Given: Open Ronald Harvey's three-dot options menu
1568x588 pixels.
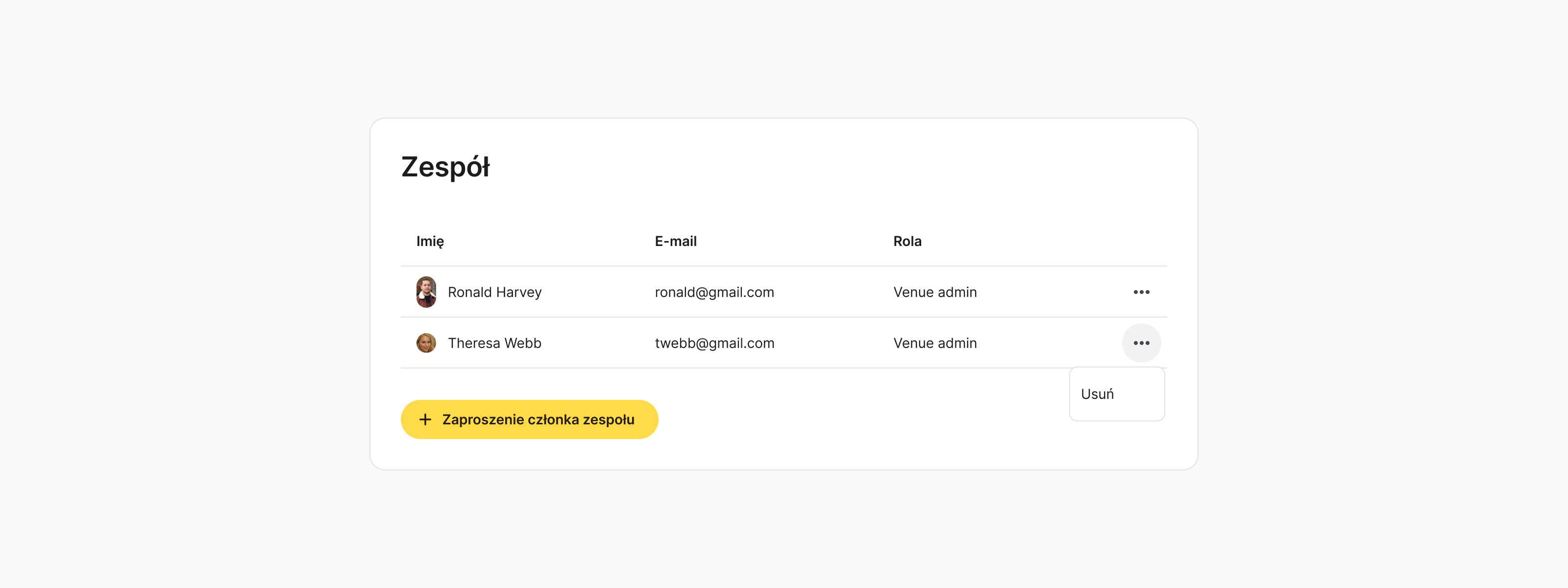Looking at the screenshot, I should (x=1141, y=292).
